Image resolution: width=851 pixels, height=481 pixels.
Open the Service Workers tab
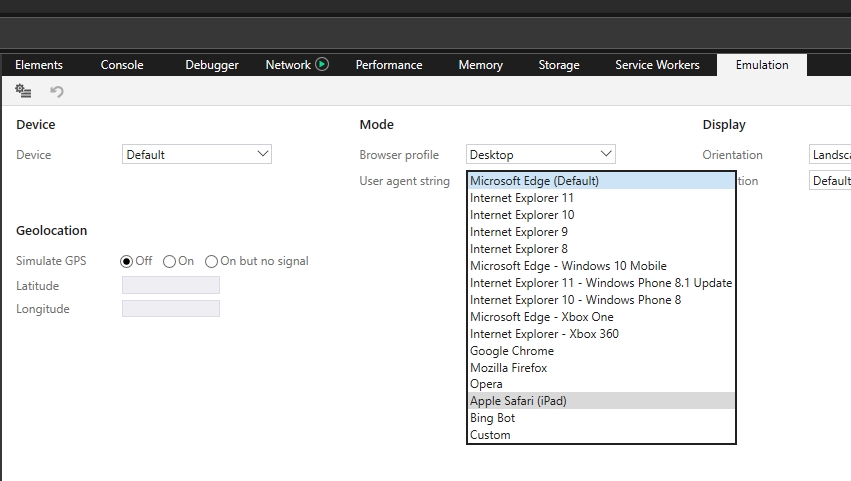point(657,65)
